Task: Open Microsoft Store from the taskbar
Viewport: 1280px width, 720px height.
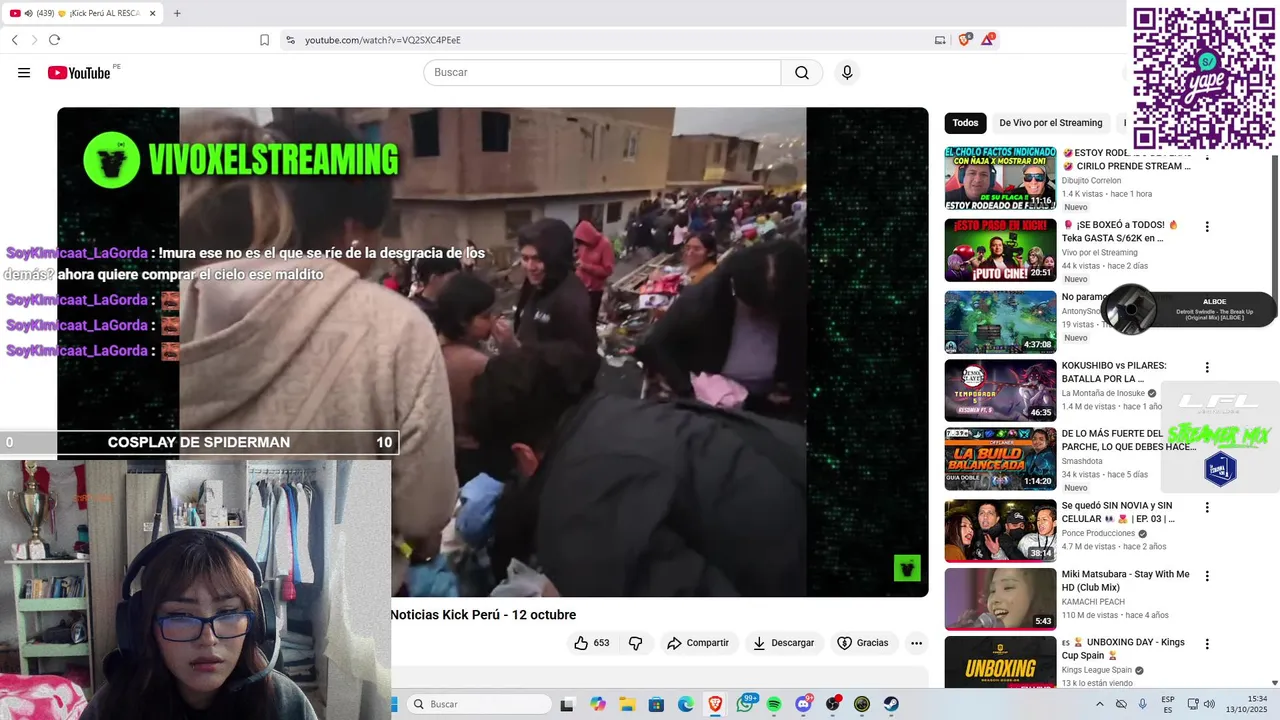Action: 656,704
